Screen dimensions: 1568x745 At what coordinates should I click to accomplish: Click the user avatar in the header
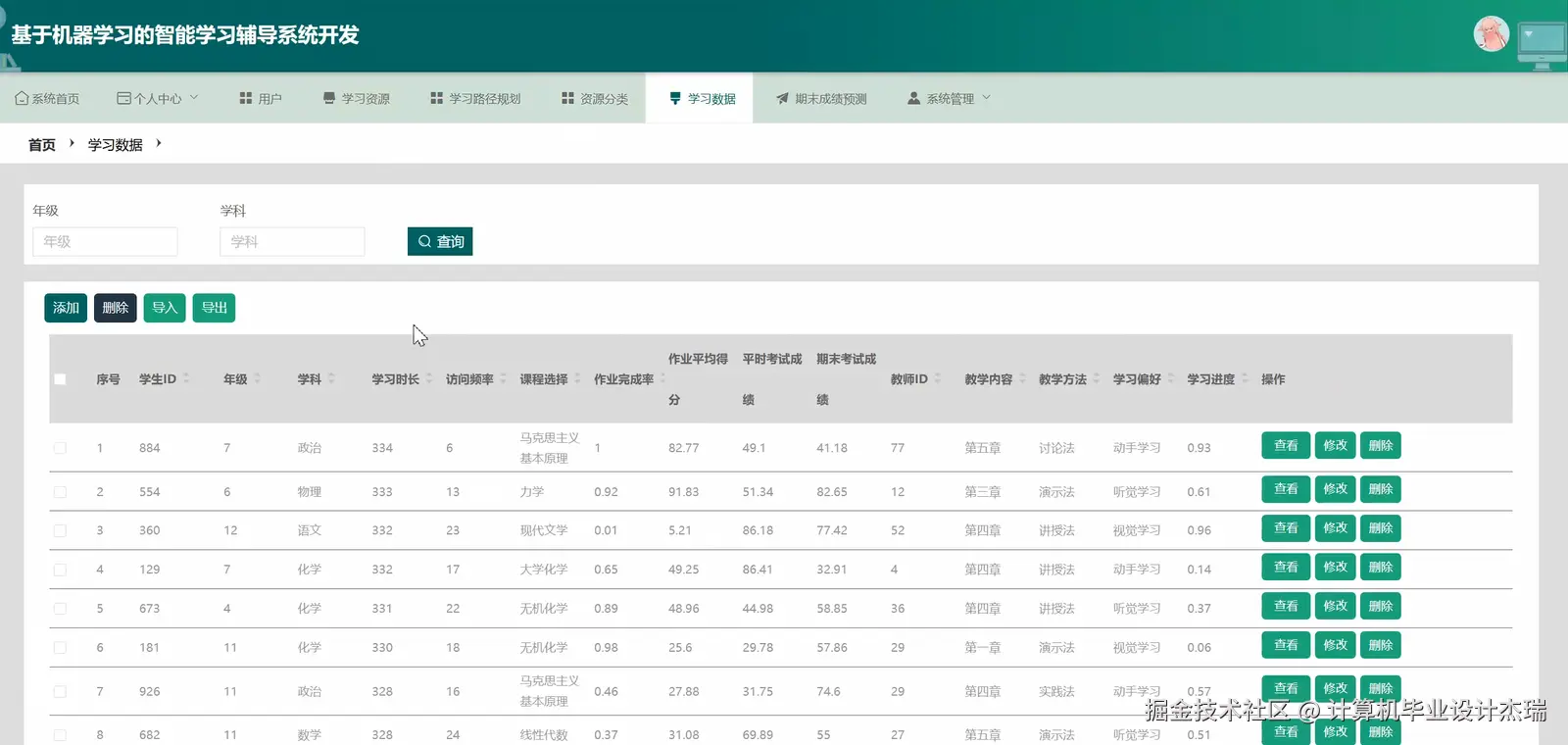1491,33
